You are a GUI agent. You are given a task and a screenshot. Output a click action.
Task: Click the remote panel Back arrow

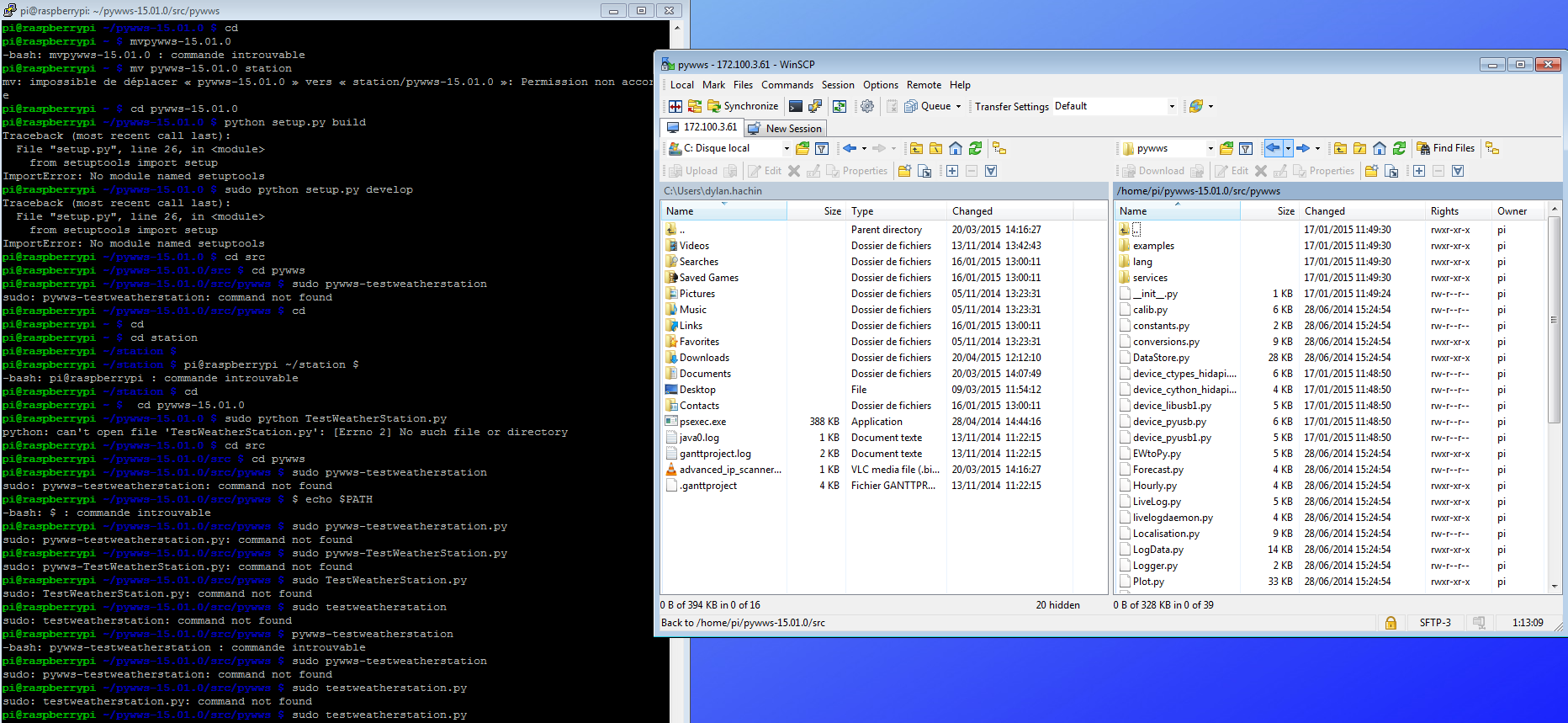(1273, 148)
